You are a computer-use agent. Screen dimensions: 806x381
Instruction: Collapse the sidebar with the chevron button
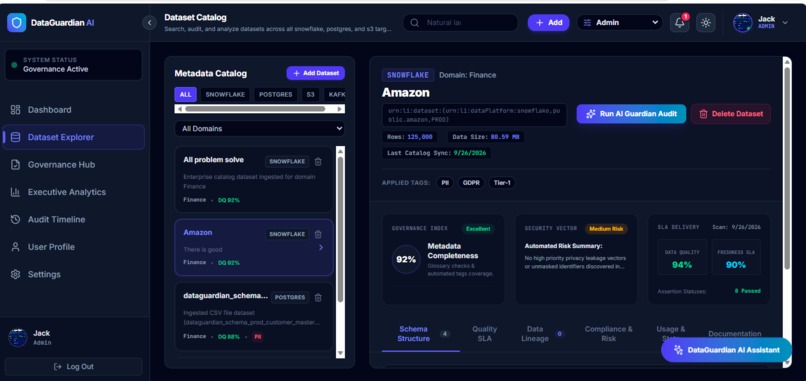[150, 23]
